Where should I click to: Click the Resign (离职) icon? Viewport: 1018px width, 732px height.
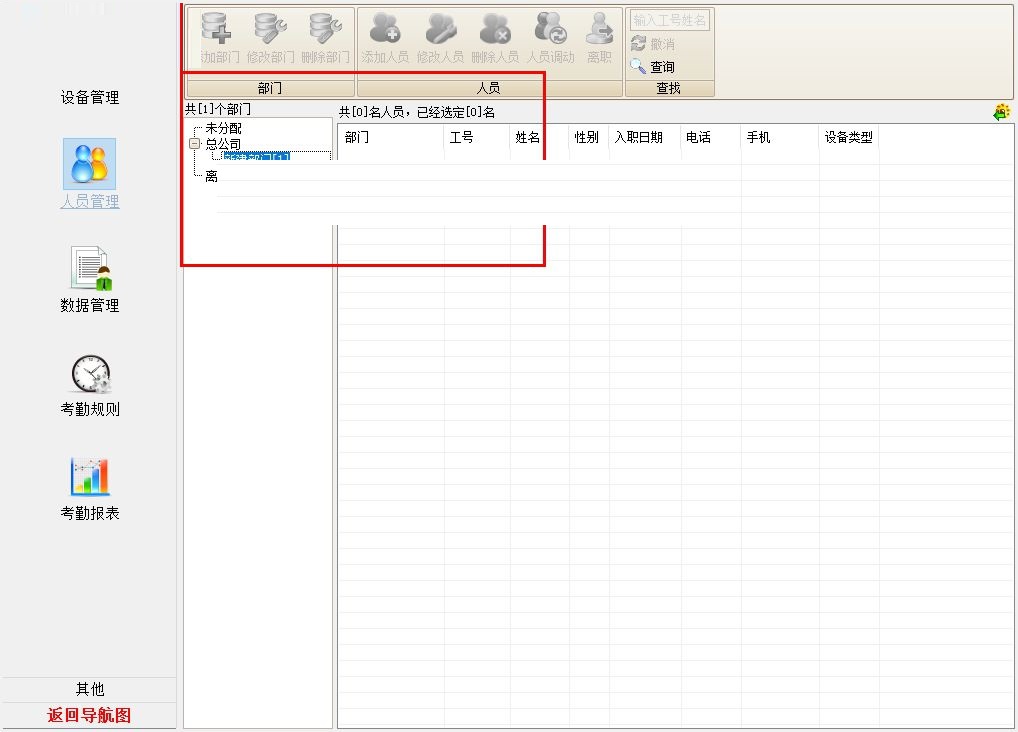pos(599,28)
